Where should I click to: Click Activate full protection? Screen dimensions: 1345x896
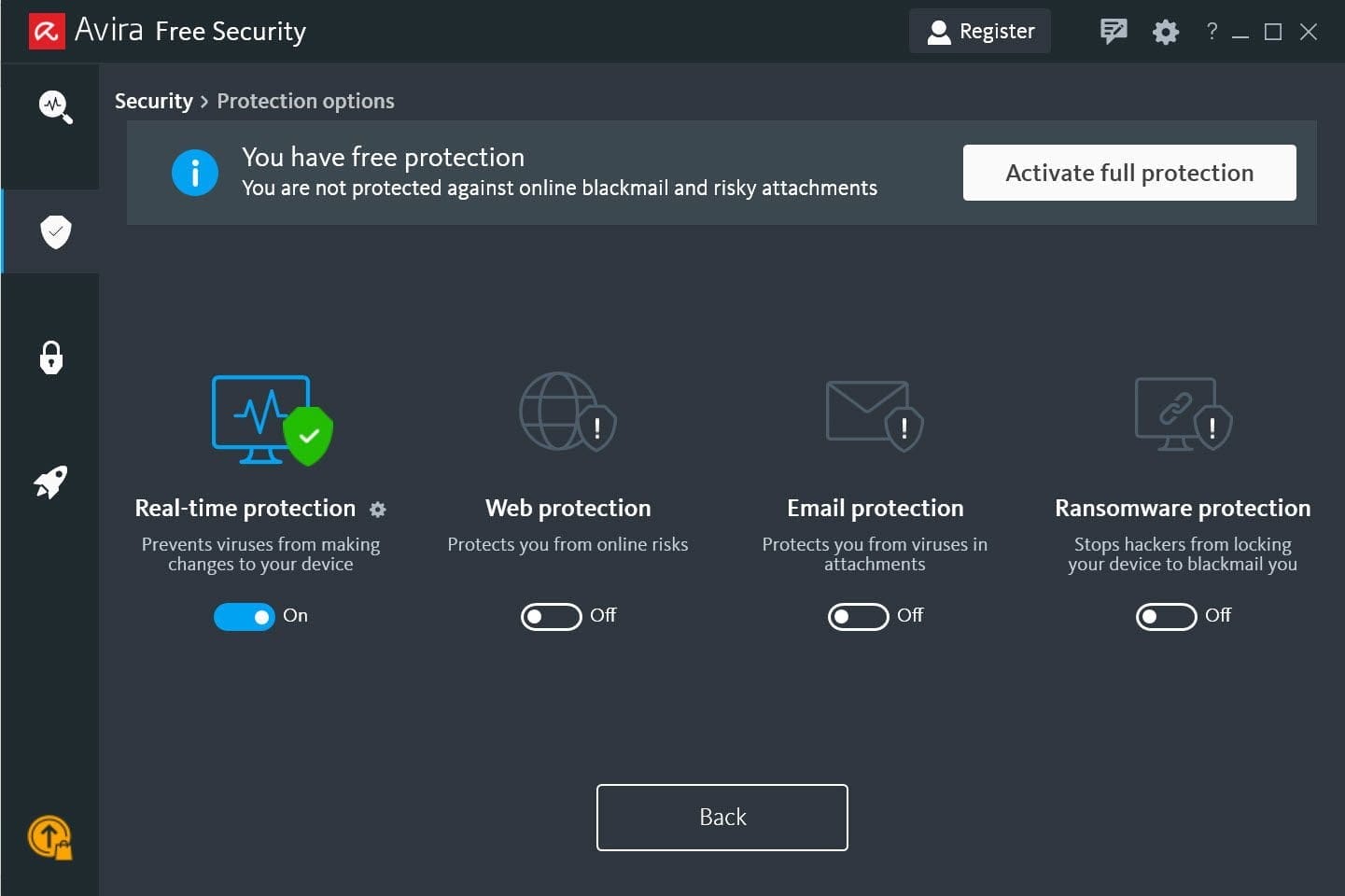(1129, 173)
